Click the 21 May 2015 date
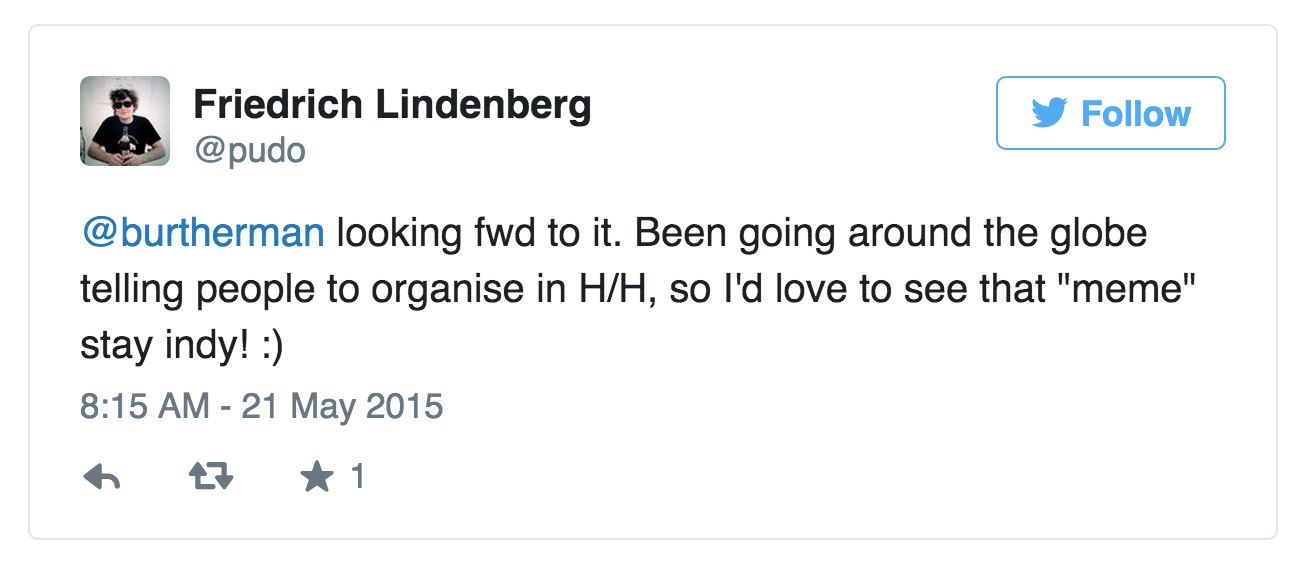The image size is (1306, 566). click(x=342, y=407)
